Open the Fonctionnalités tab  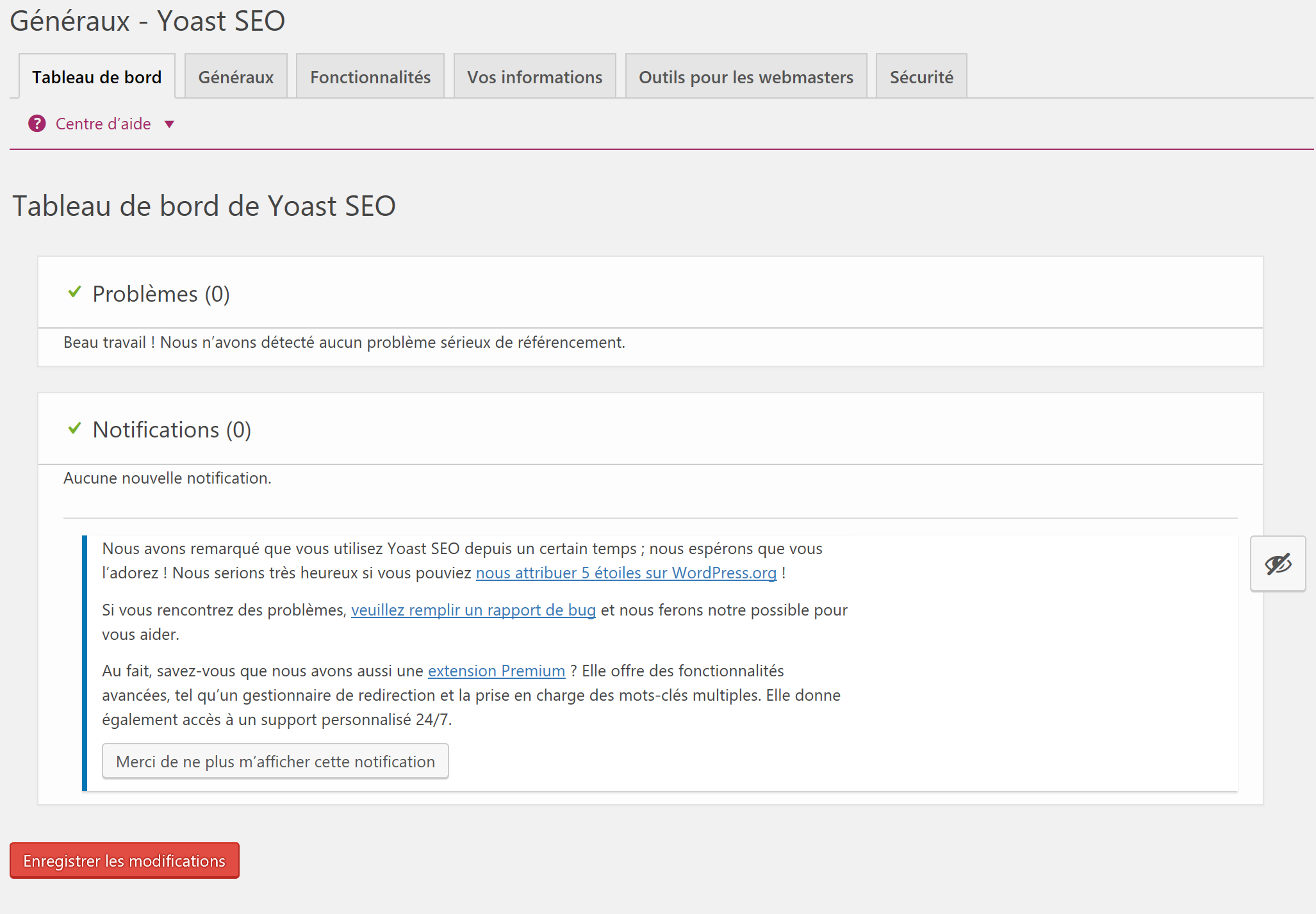click(x=370, y=77)
